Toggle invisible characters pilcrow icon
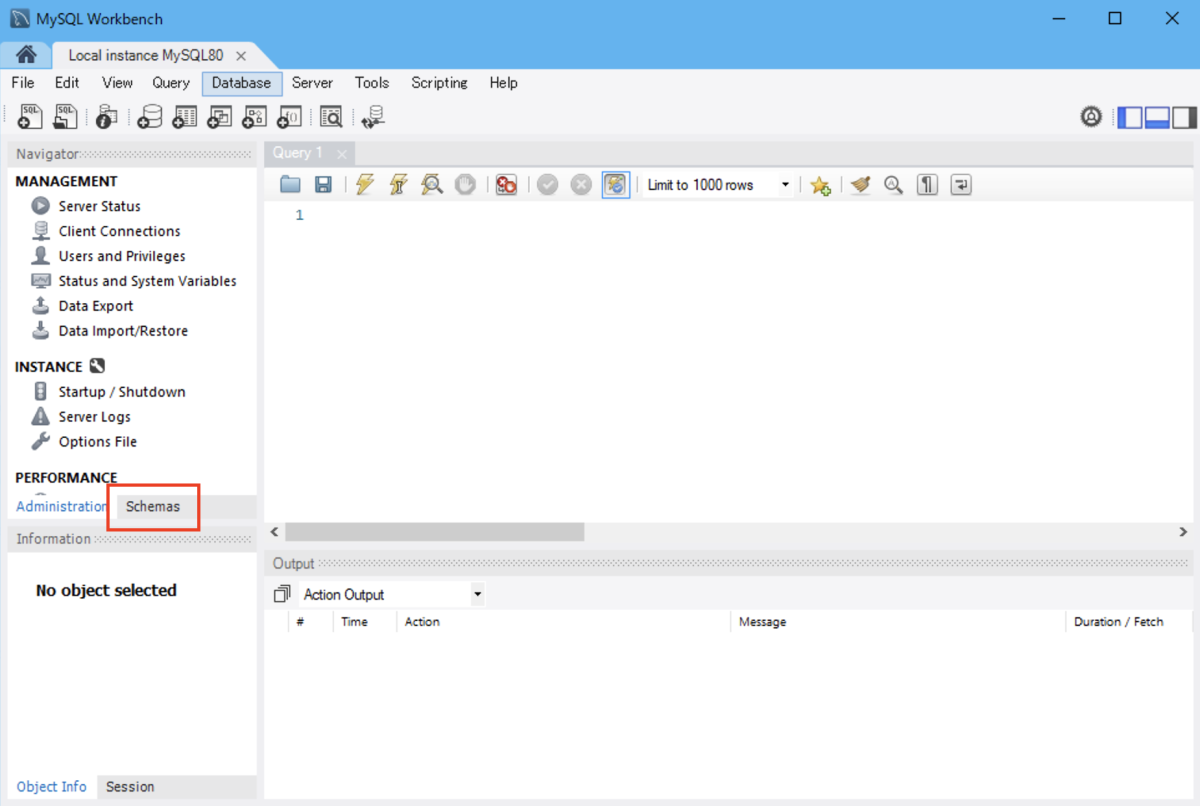This screenshot has width=1200, height=806. click(927, 185)
